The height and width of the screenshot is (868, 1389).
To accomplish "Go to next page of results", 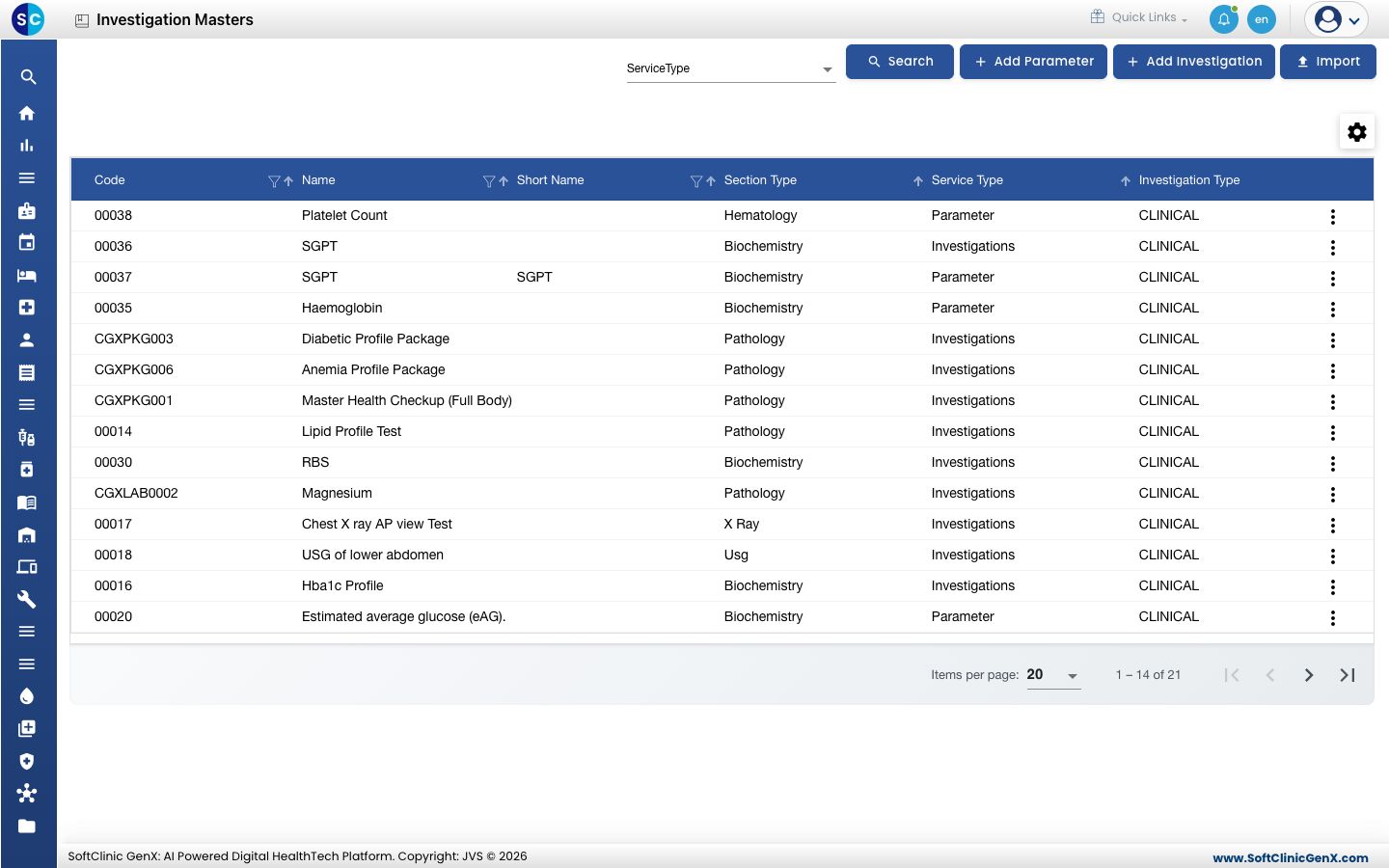I will pos(1309,675).
